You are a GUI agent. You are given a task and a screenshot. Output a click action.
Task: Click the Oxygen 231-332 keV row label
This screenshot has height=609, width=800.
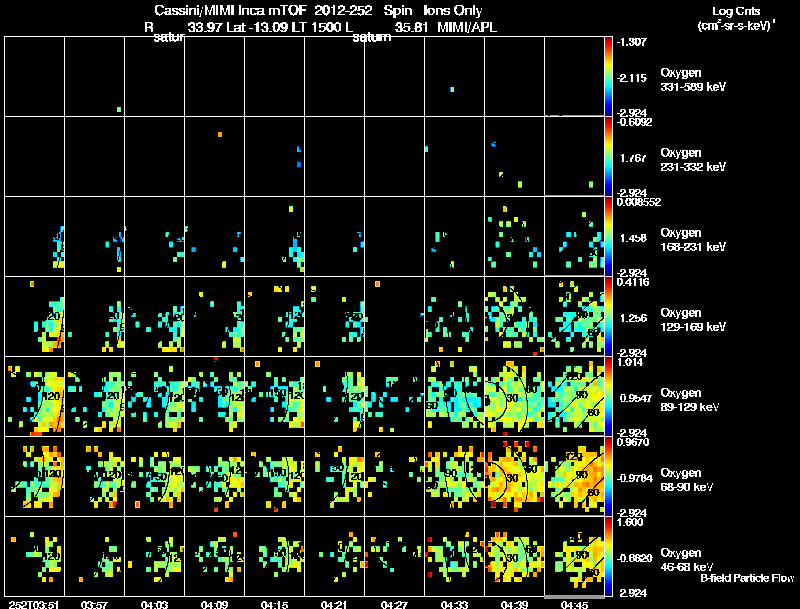(693, 160)
